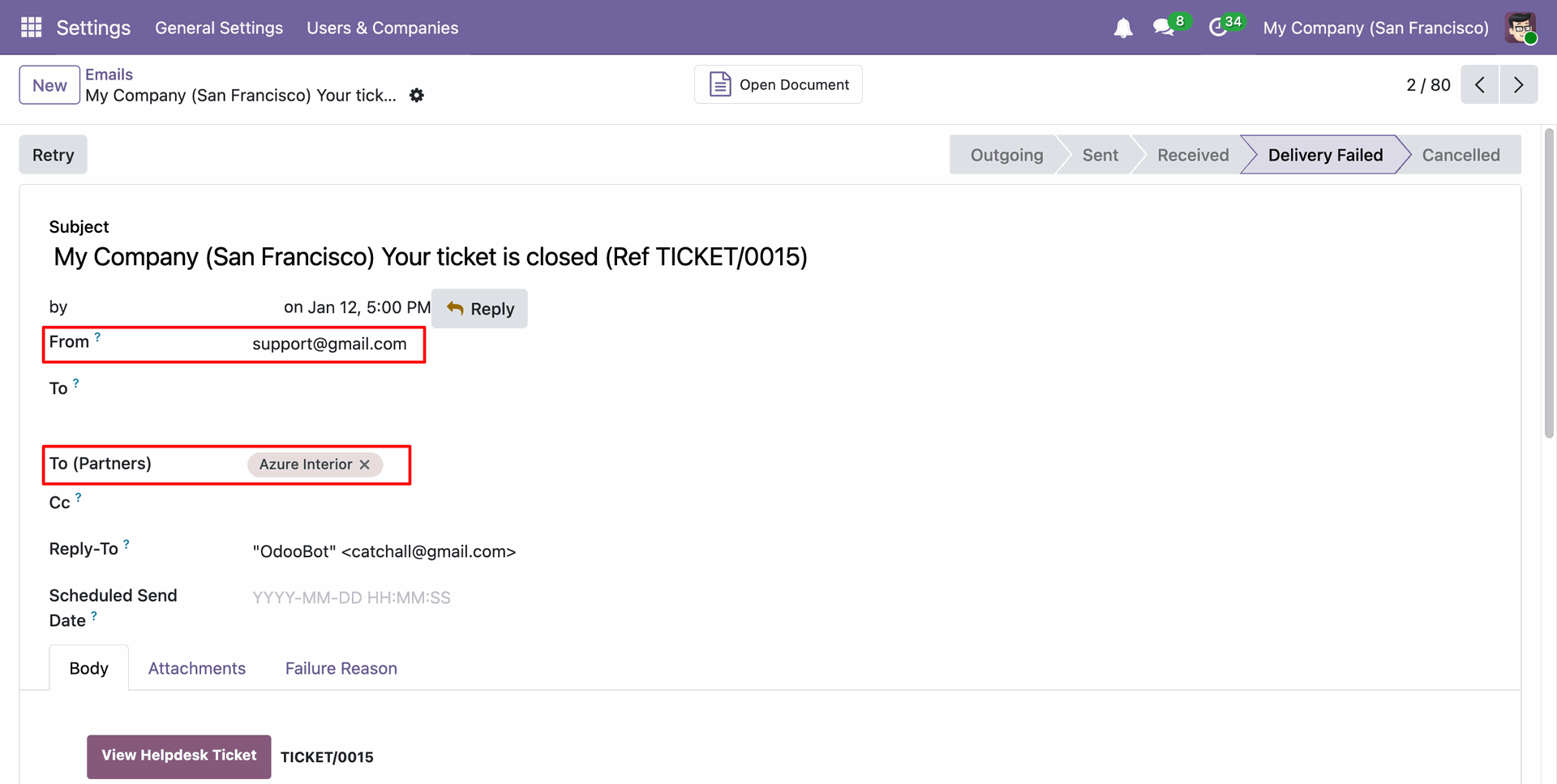Switch to the Attachments tab
The height and width of the screenshot is (784, 1557).
[x=196, y=669]
